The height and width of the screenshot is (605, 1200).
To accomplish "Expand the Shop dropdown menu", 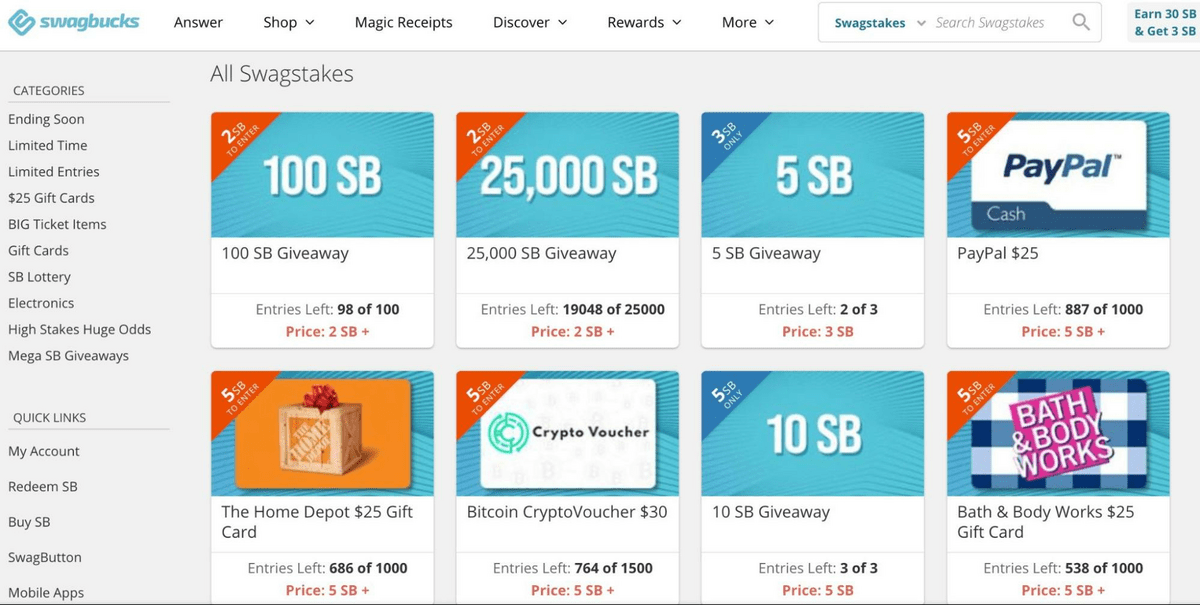I will pos(289,22).
